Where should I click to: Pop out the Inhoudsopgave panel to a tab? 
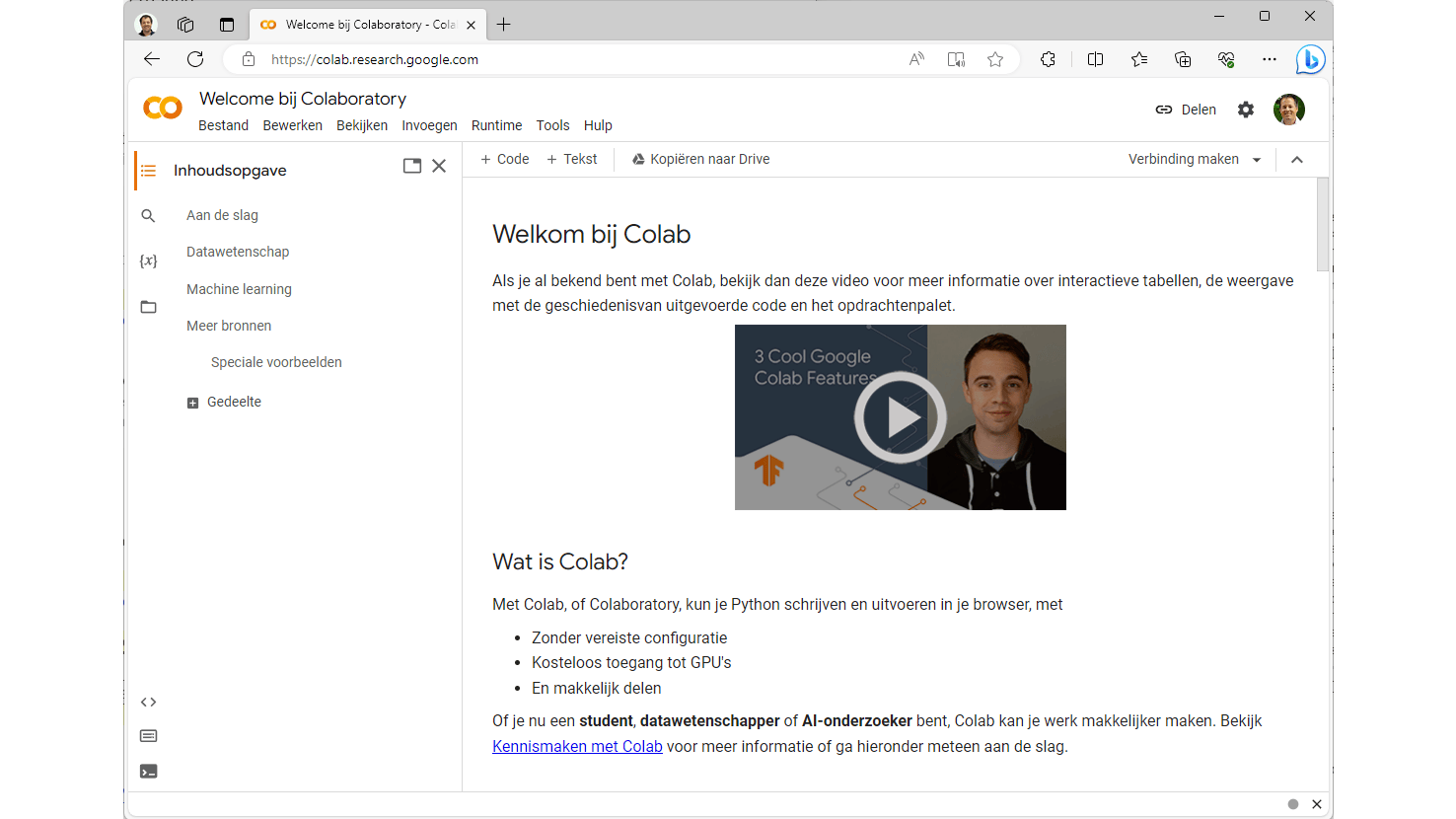click(412, 166)
